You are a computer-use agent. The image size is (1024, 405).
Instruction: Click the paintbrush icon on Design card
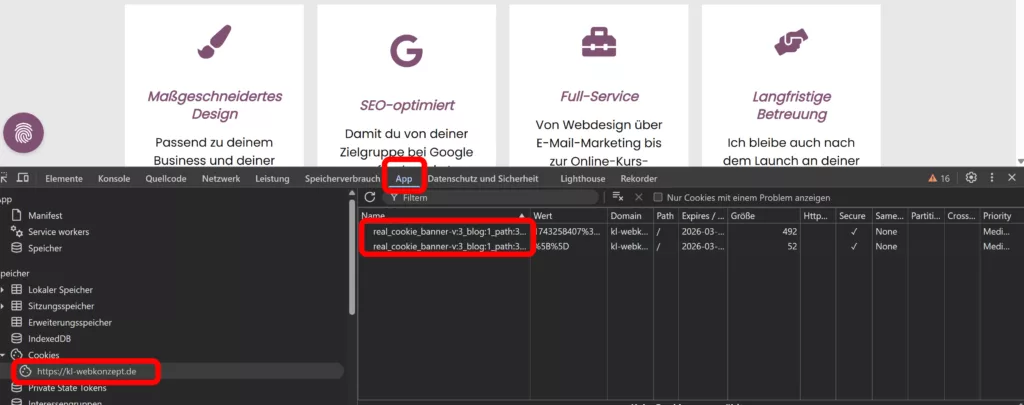click(214, 42)
